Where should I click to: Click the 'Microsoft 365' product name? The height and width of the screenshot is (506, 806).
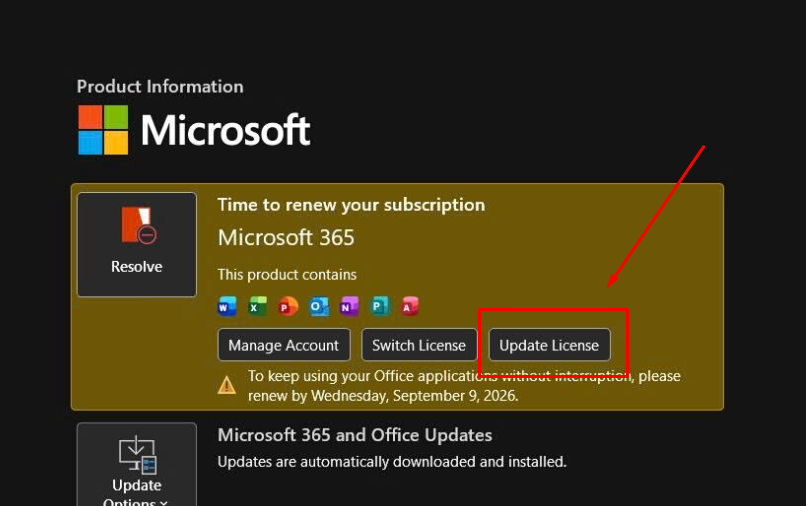(x=286, y=238)
